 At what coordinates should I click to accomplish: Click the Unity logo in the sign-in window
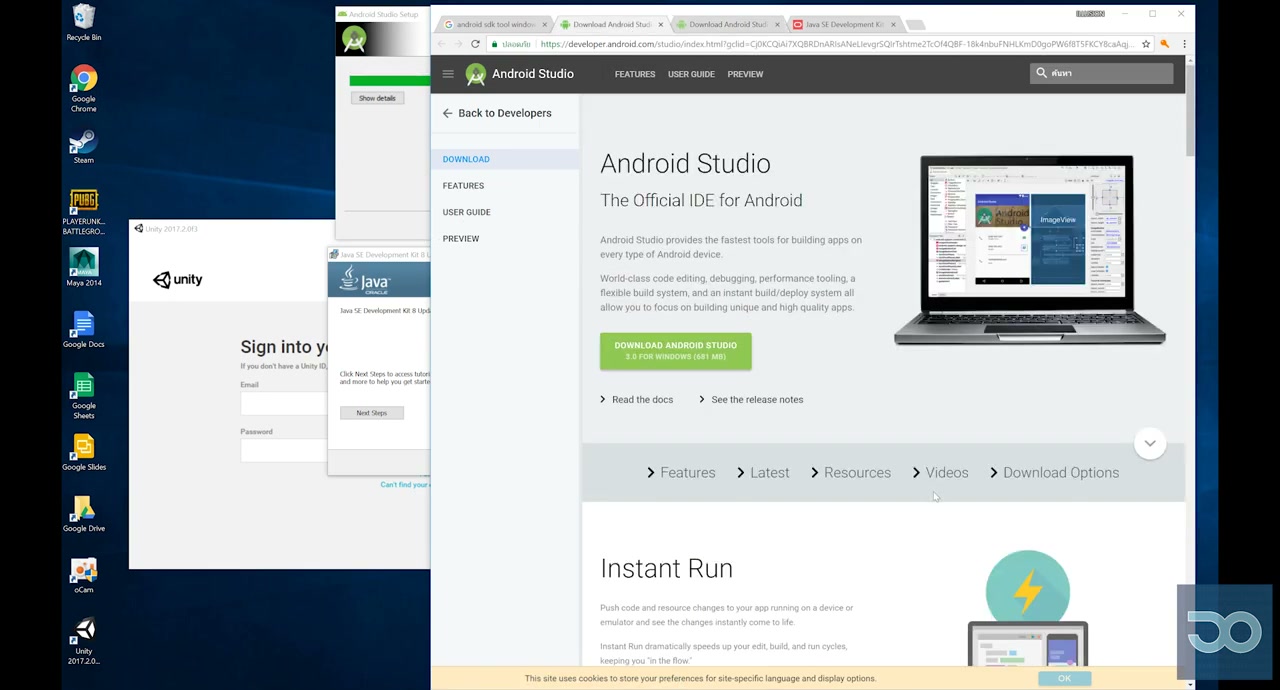click(x=178, y=280)
